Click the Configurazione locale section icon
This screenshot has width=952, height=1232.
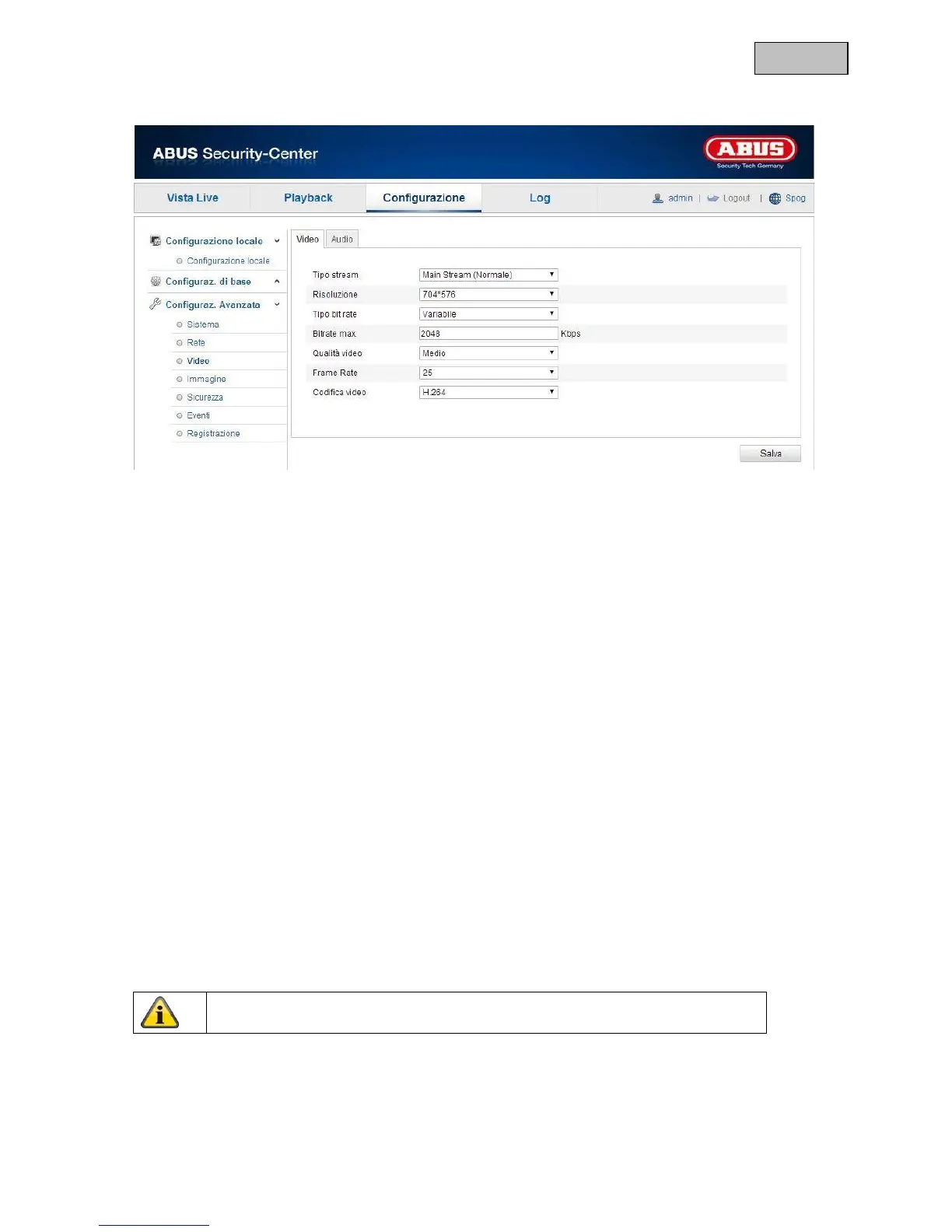(x=156, y=241)
